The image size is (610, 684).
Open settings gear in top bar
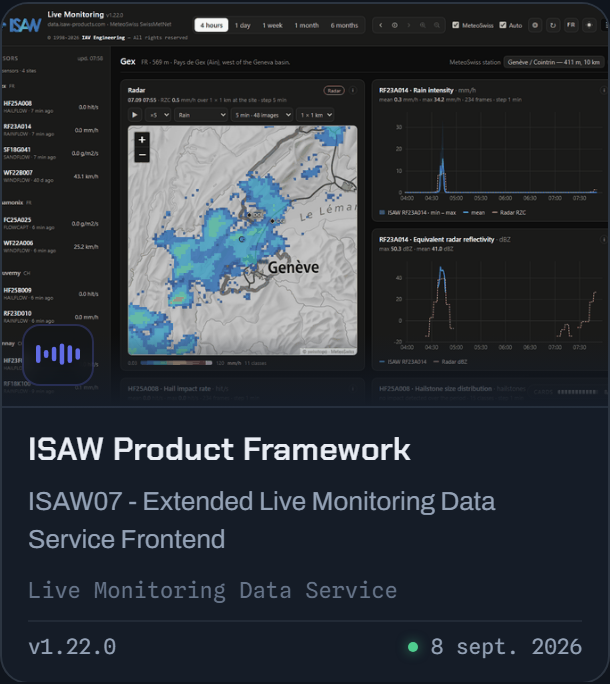pos(535,25)
